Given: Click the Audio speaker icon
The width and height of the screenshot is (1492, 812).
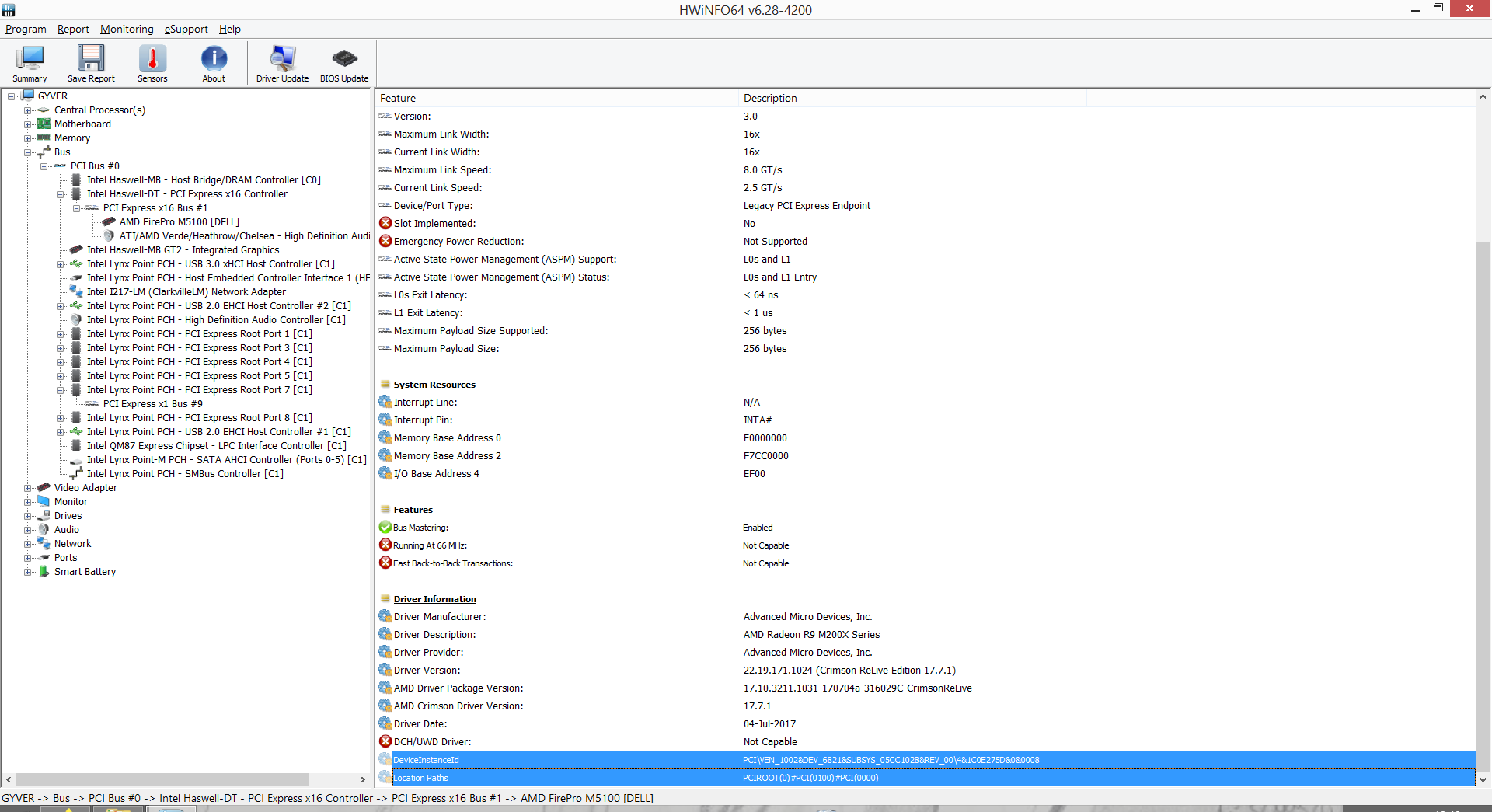Looking at the screenshot, I should [x=44, y=529].
